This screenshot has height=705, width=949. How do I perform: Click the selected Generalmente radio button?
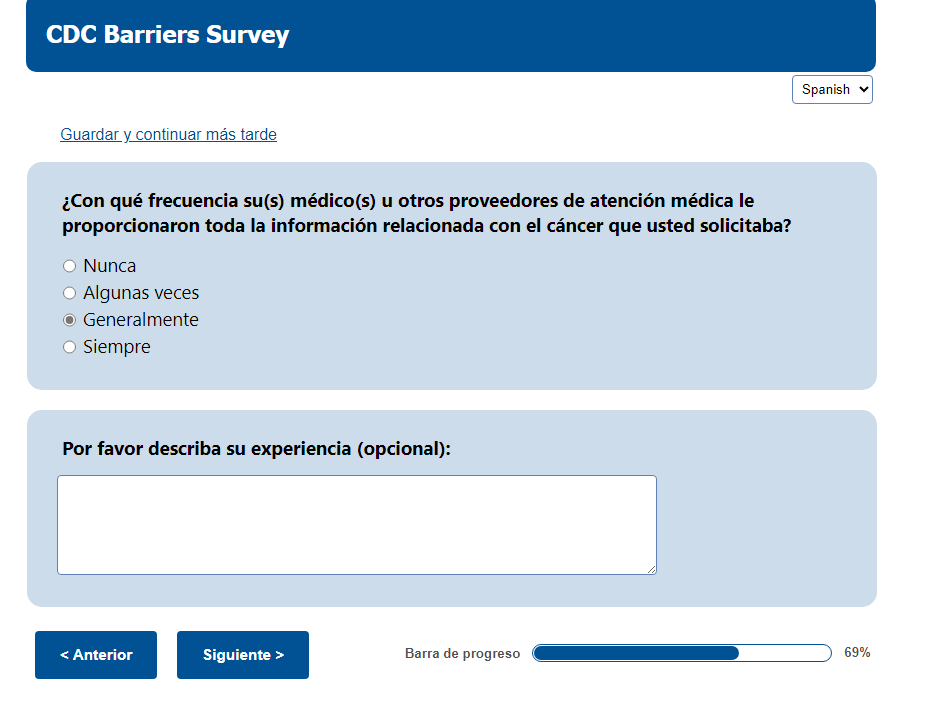(x=69, y=320)
